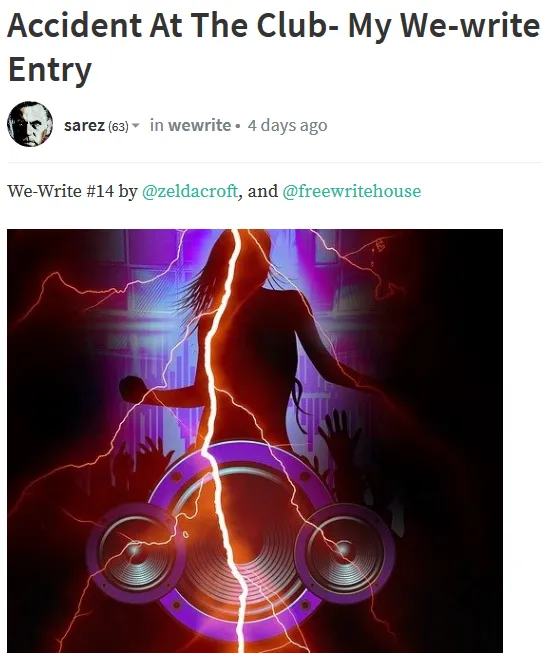542x653 pixels.
Task: Click the thick central lightning bolt
Action: pyautogui.click(x=221, y=437)
